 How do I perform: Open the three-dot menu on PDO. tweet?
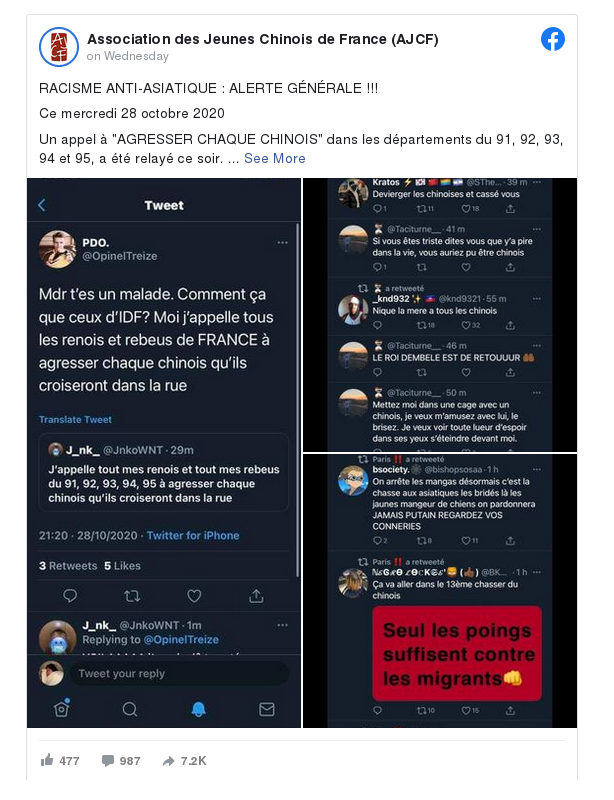click(282, 243)
